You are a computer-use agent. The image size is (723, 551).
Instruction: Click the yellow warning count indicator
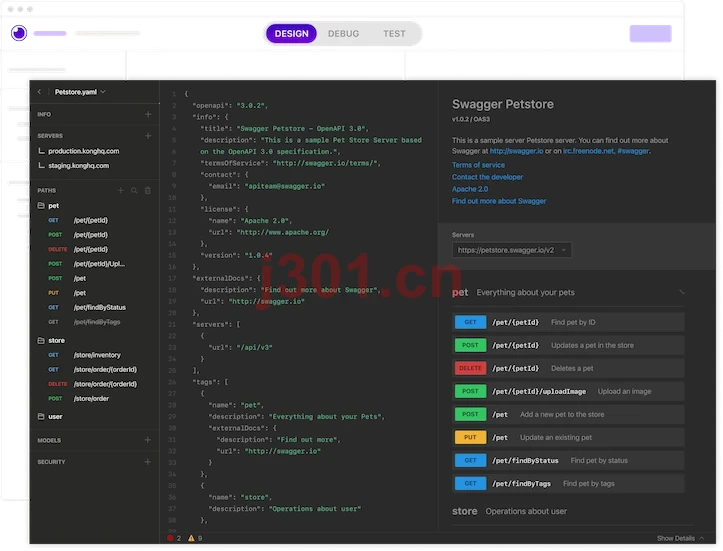[x=195, y=538]
